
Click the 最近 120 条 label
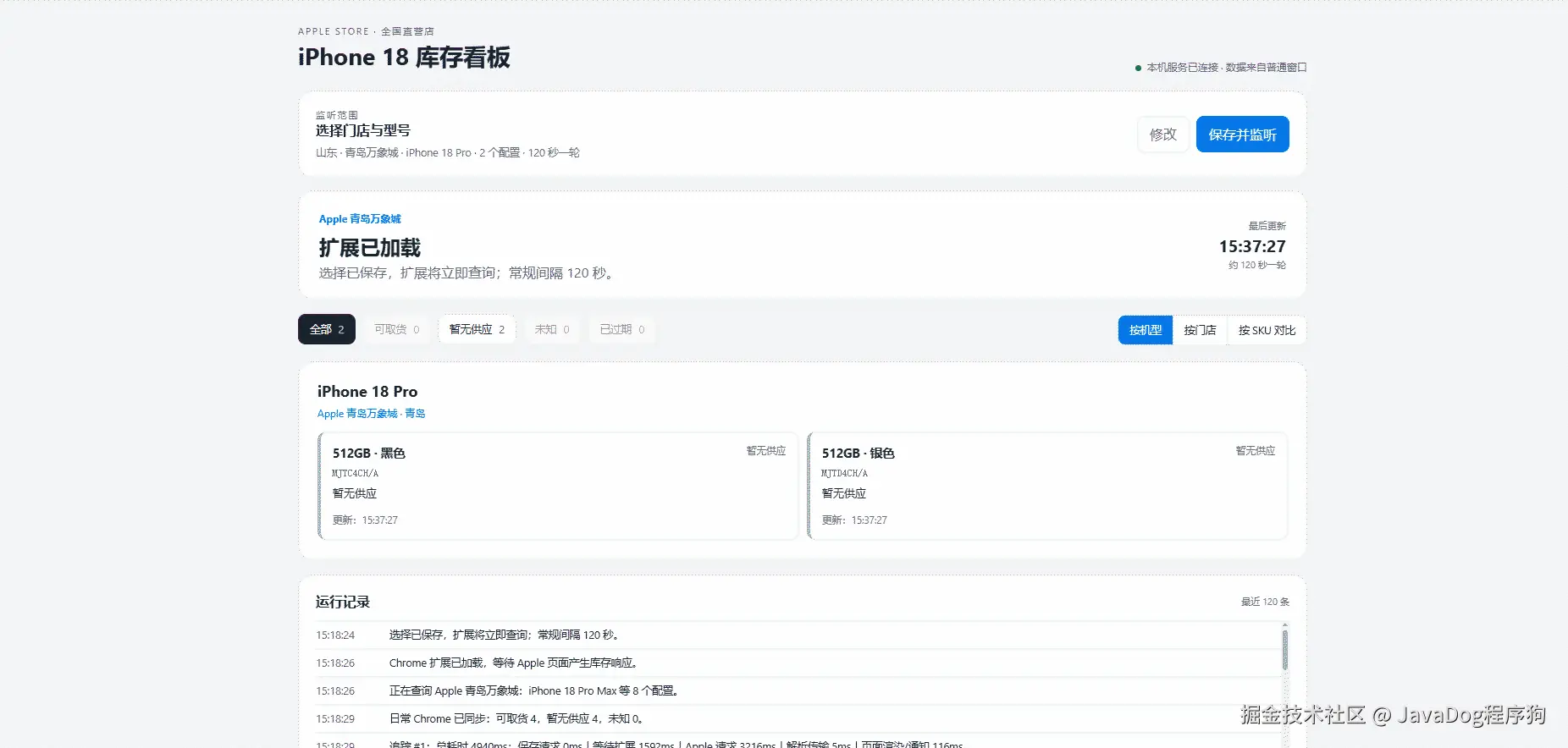click(x=1265, y=602)
